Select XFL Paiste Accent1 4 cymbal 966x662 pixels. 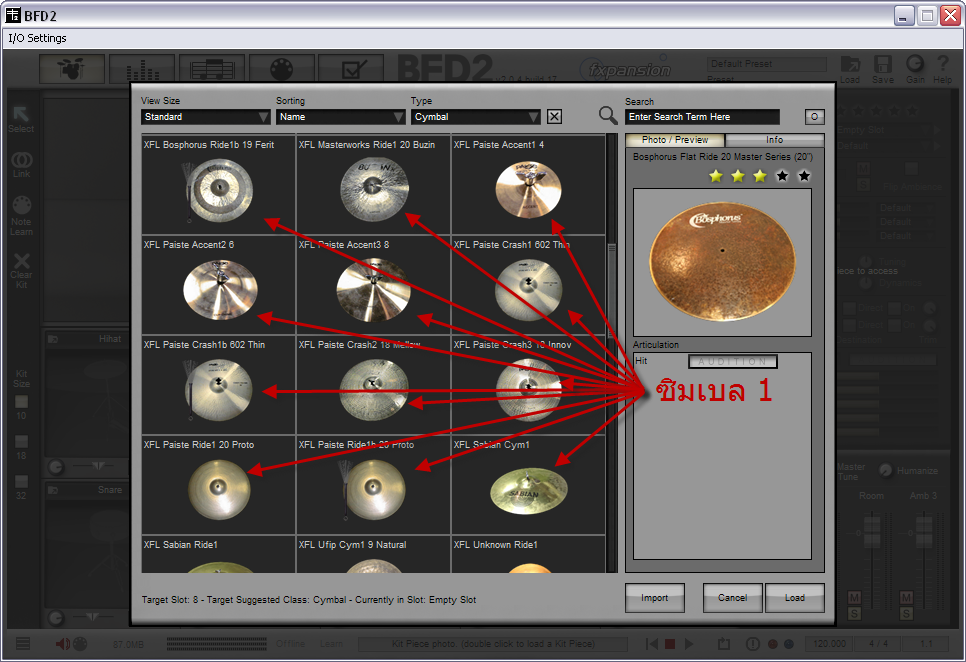[x=529, y=184]
